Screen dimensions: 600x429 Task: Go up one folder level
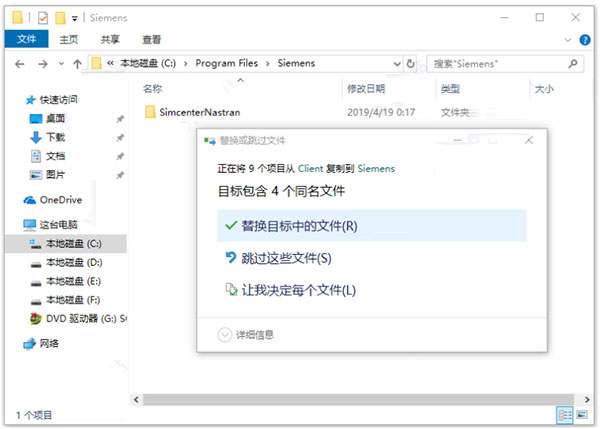[x=77, y=64]
